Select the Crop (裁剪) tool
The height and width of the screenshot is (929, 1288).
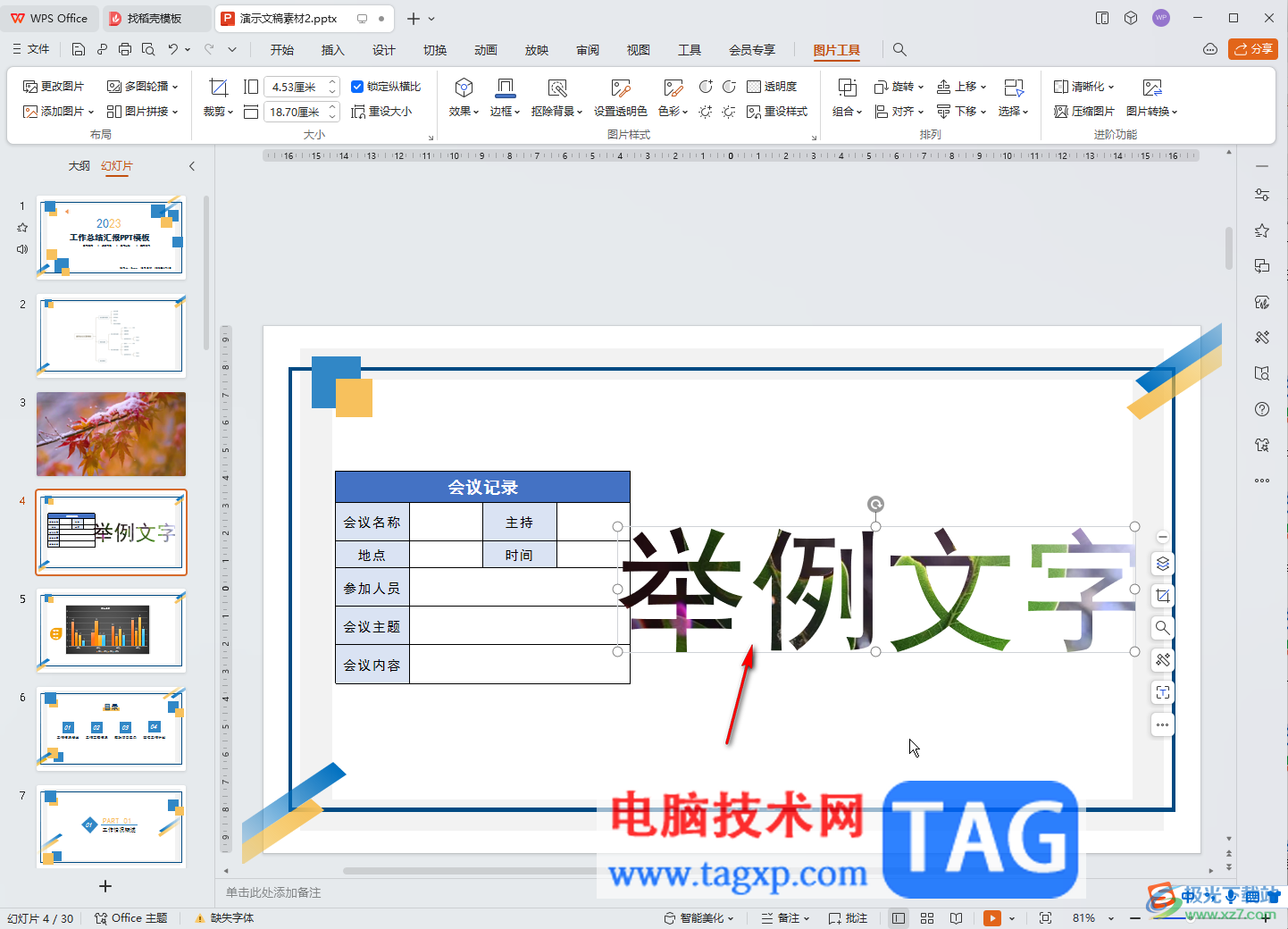coord(218,98)
